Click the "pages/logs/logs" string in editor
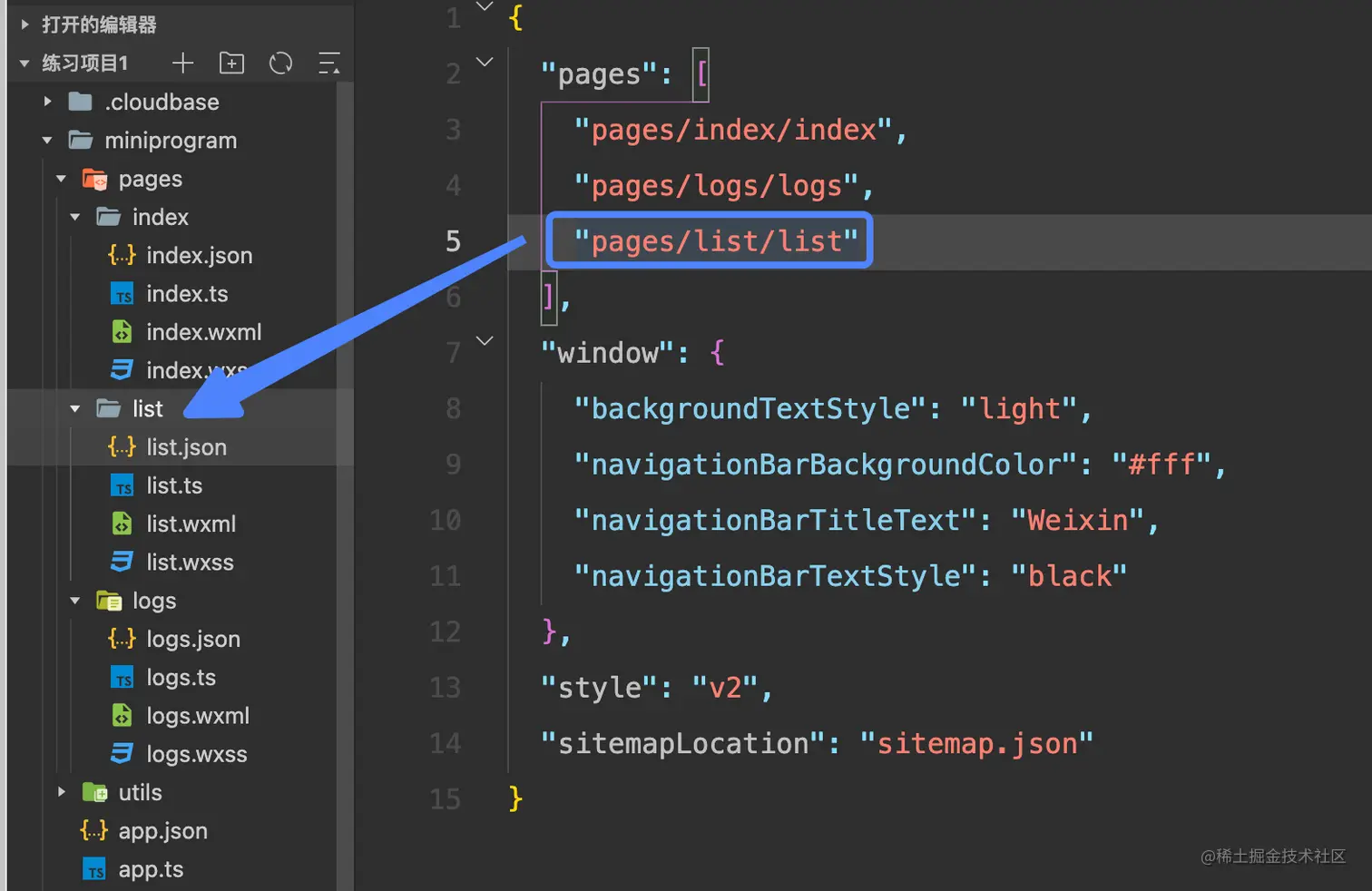1372x891 pixels. pos(717,186)
